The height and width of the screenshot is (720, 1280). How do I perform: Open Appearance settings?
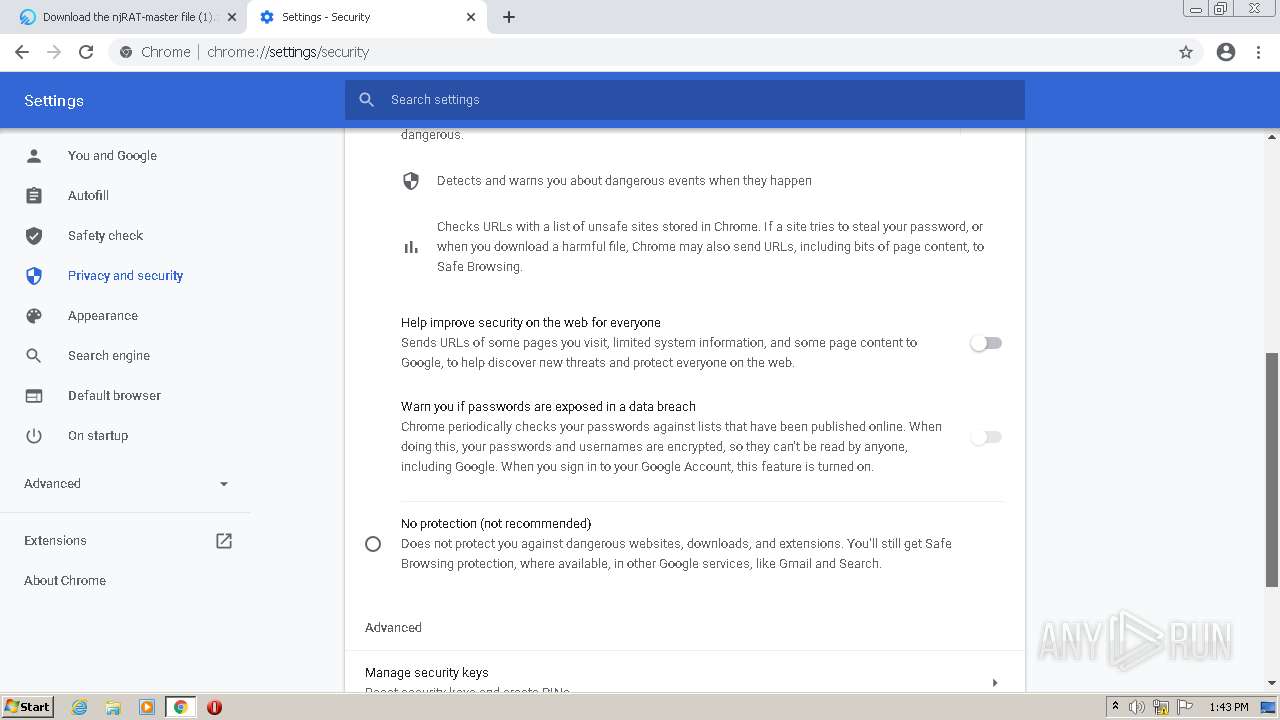[x=103, y=315]
